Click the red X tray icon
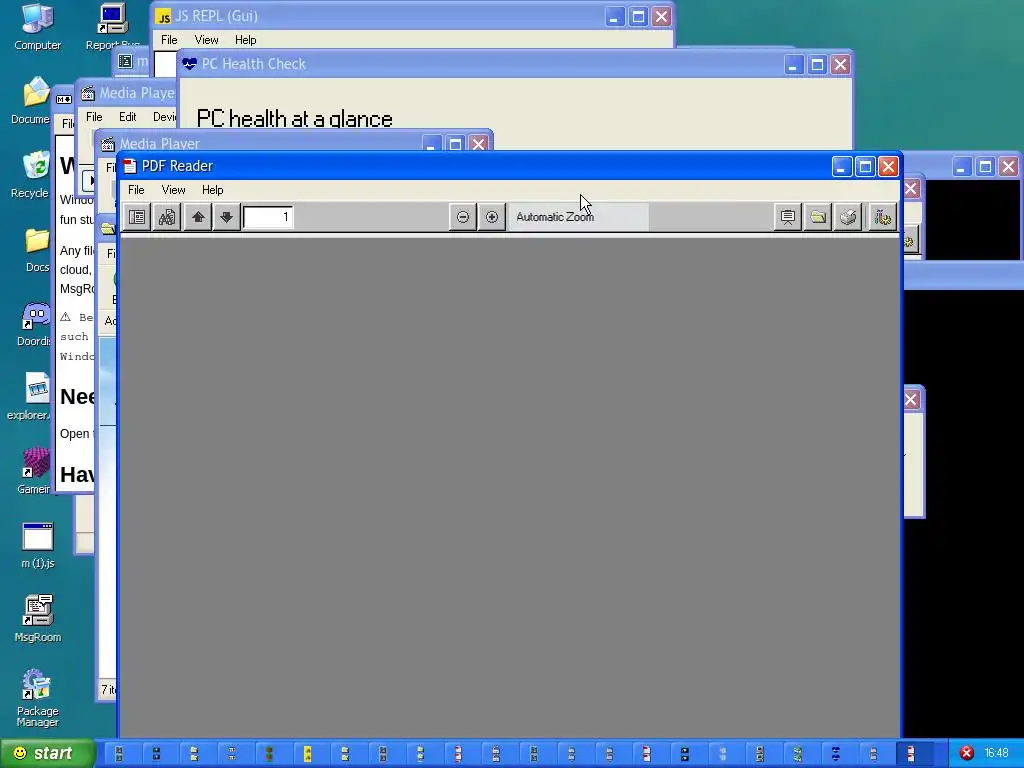The image size is (1024, 768). 967,753
